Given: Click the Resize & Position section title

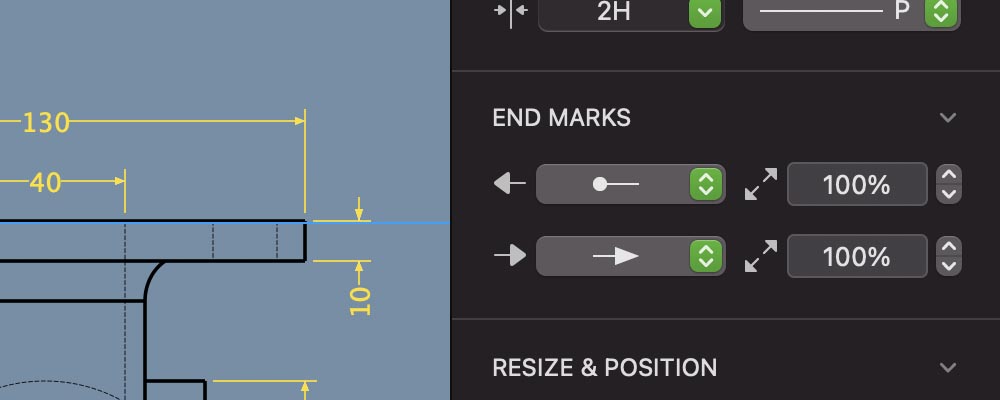Looking at the screenshot, I should point(604,367).
